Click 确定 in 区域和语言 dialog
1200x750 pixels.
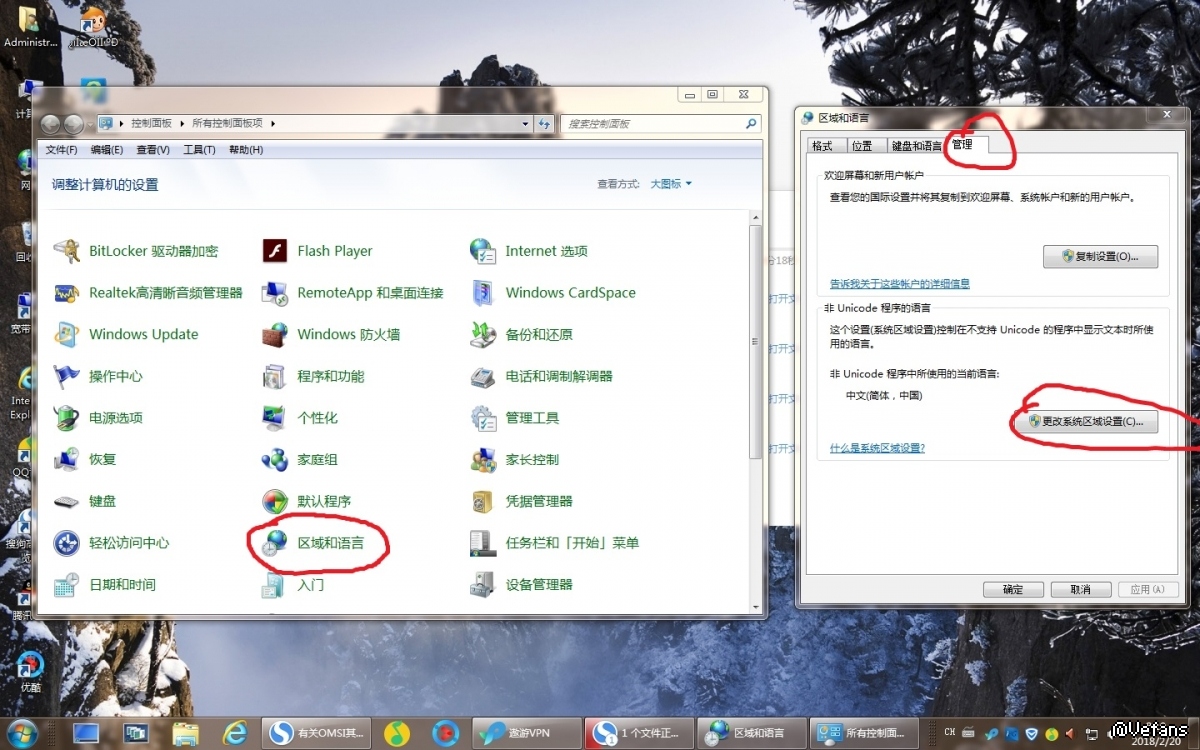click(1013, 590)
